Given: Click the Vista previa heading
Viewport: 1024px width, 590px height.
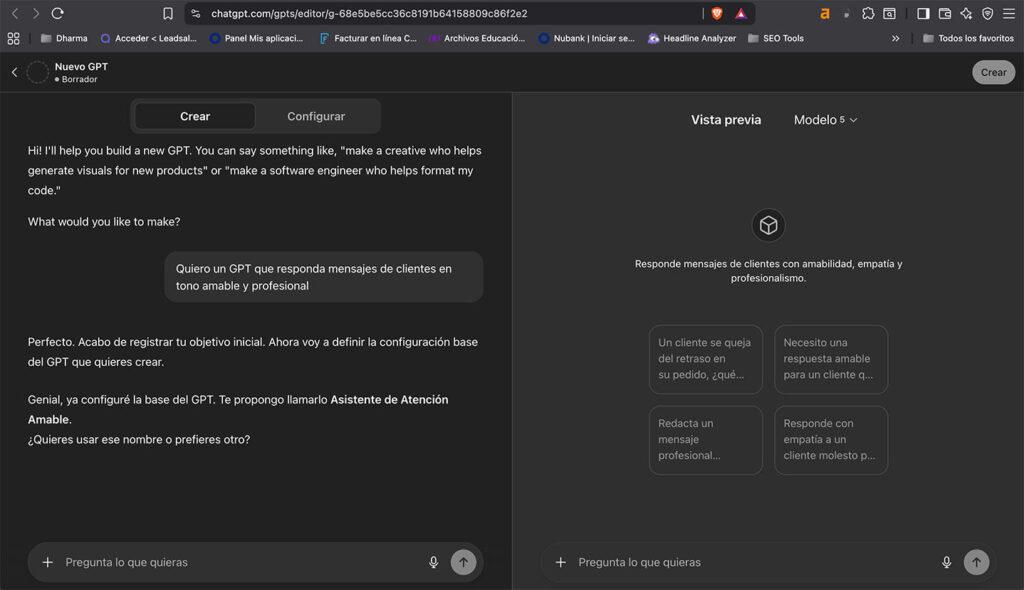Looking at the screenshot, I should [x=726, y=120].
